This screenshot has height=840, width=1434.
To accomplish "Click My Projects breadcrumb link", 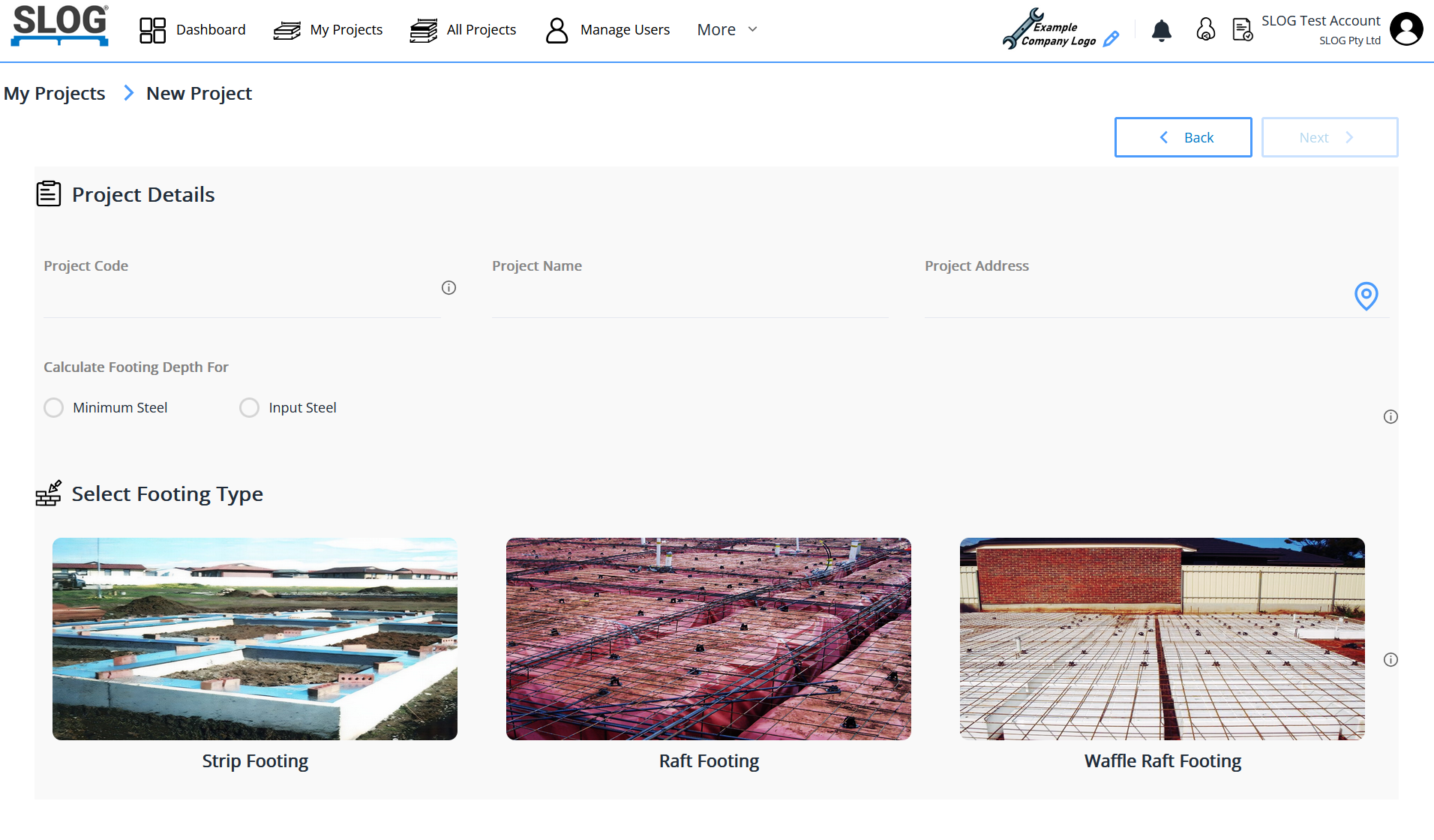I will [54, 94].
